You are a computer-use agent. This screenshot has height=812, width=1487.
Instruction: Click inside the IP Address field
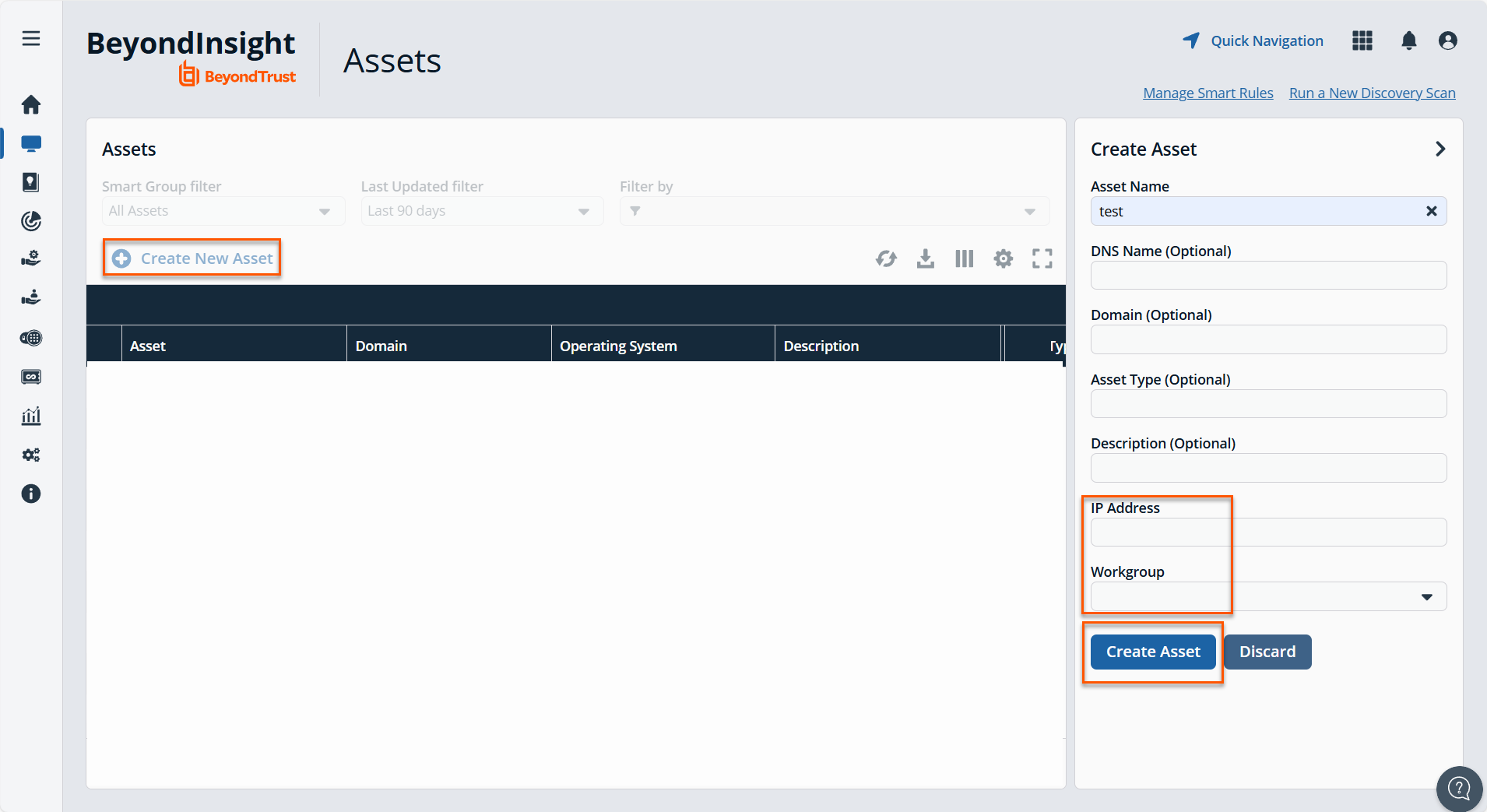coord(1267,532)
